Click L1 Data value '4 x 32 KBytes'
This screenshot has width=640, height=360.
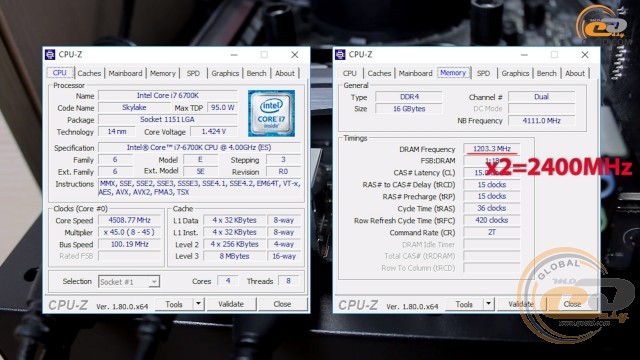point(235,220)
